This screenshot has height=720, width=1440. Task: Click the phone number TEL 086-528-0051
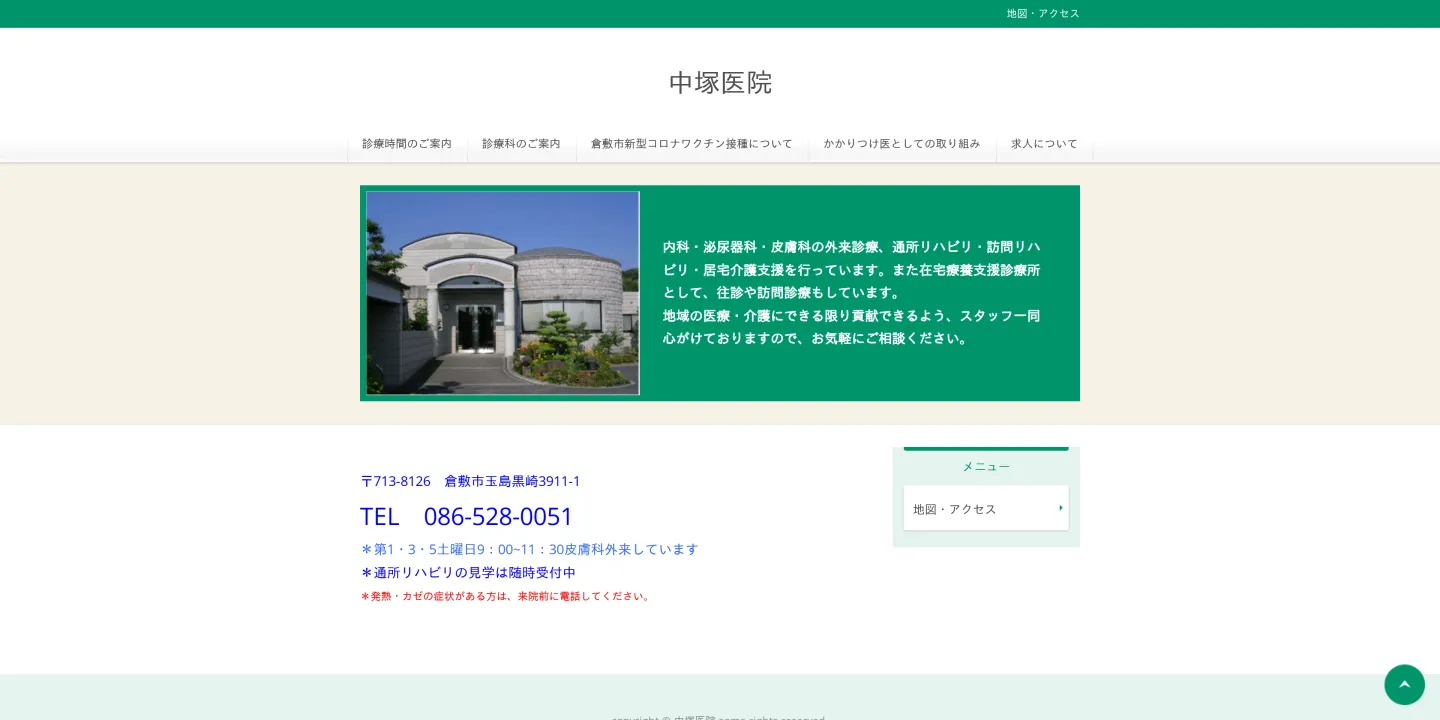point(466,516)
